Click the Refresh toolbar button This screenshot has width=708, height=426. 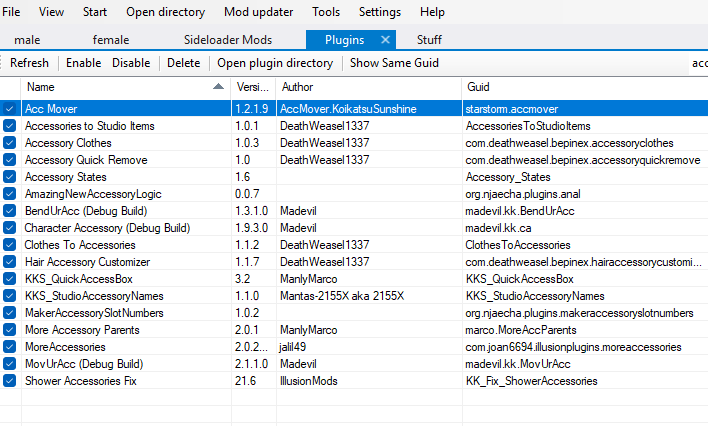point(29,63)
